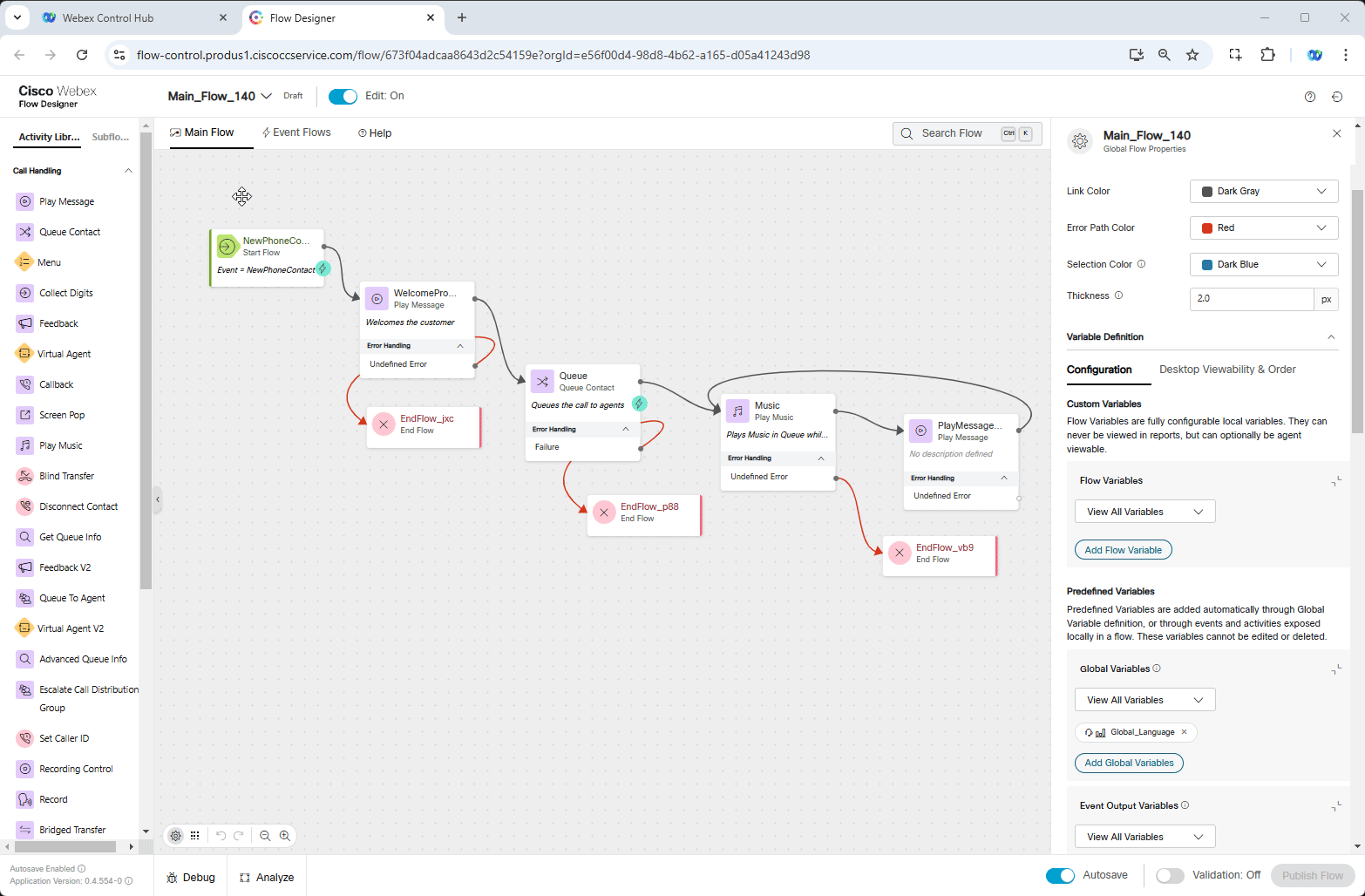This screenshot has height=896, width=1365.
Task: Open the Analyze panel
Action: coord(267,878)
